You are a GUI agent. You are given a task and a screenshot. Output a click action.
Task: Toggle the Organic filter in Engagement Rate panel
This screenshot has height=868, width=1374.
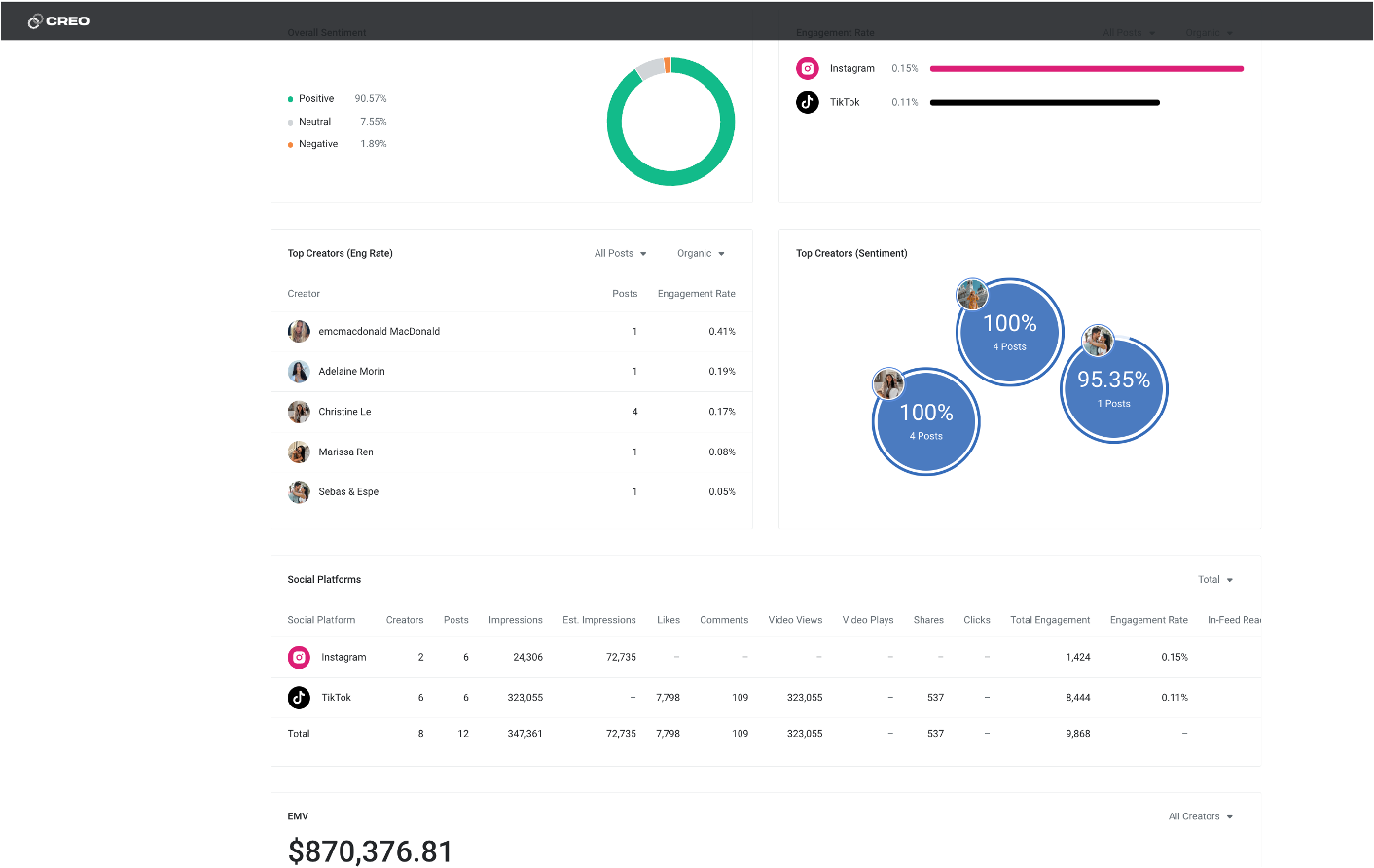[x=1209, y=32]
